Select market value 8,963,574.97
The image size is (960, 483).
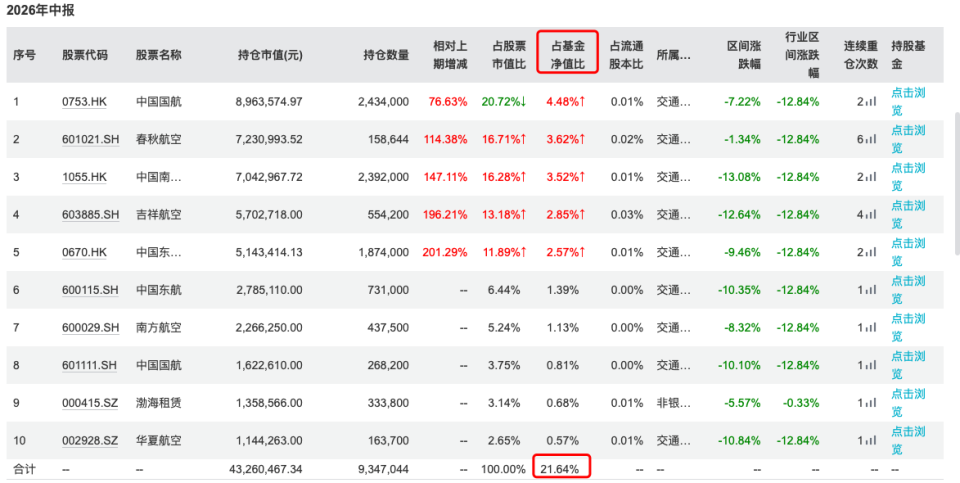(269, 102)
